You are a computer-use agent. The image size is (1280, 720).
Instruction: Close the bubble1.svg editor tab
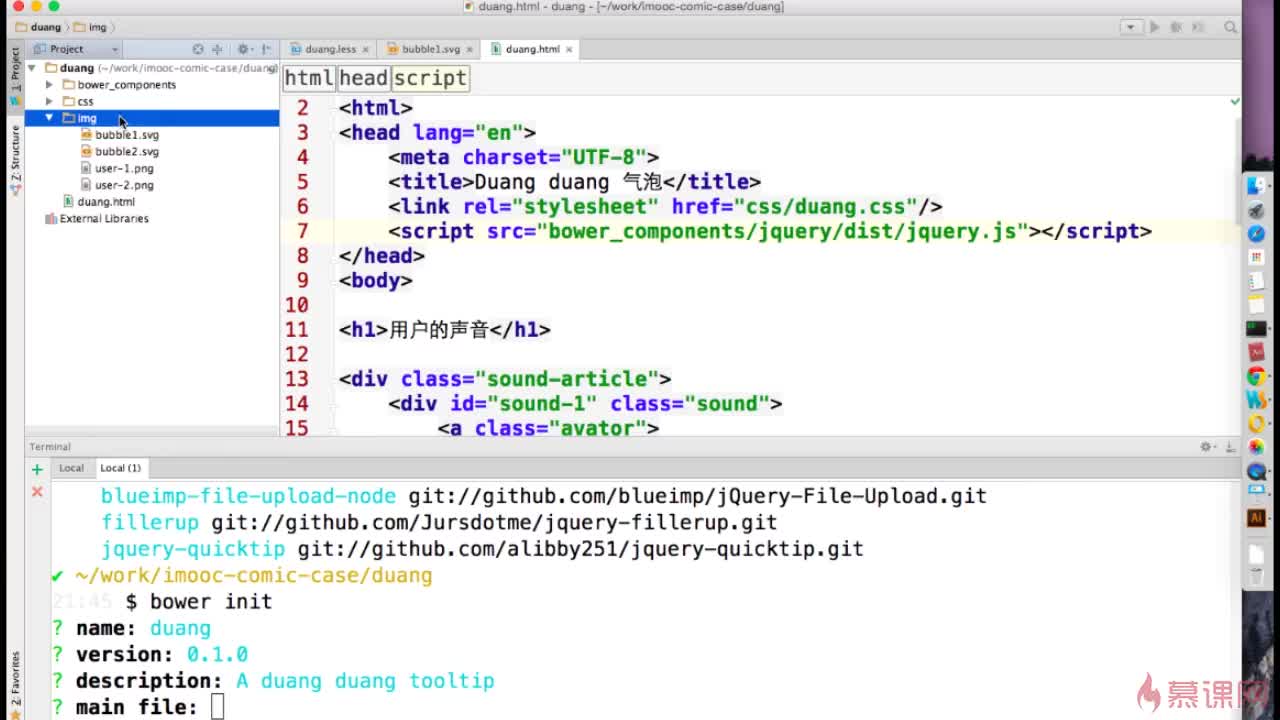coord(470,49)
